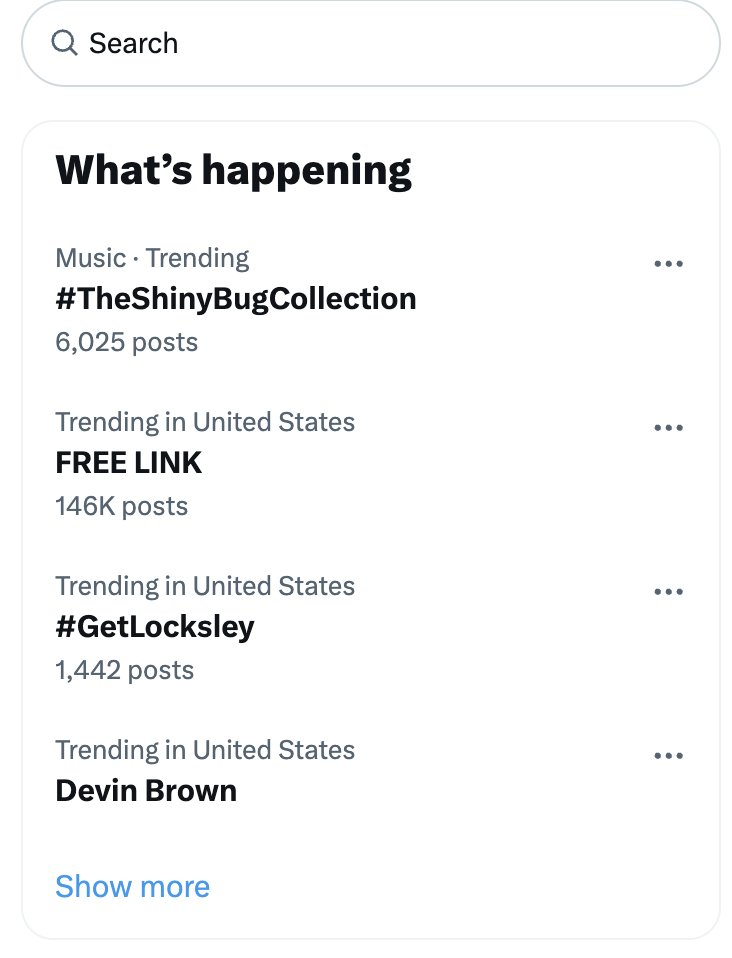Open the three-dot menu beside #GetLocksley
This screenshot has width=732, height=958.
coord(667,592)
